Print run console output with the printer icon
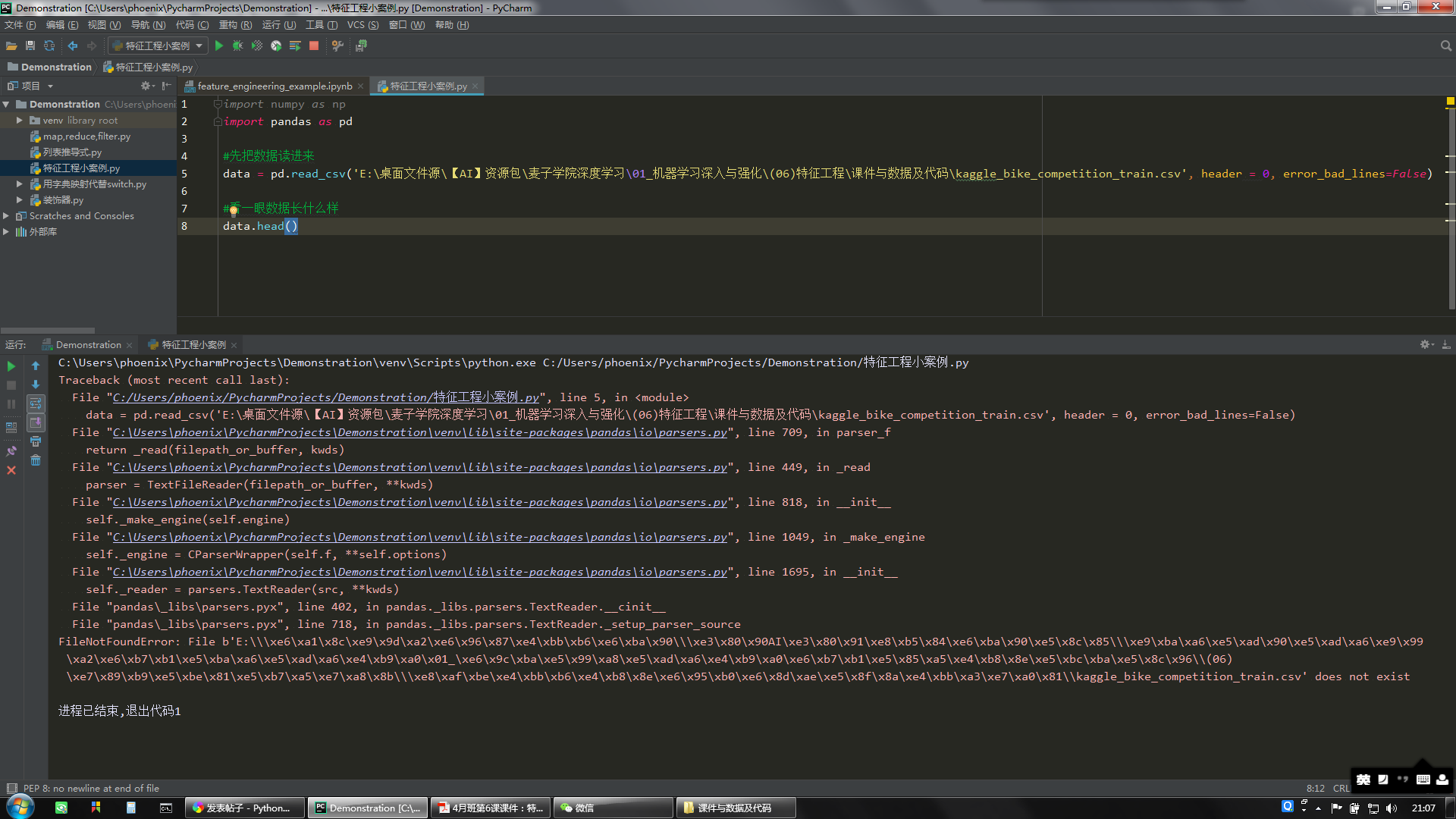This screenshot has height=819, width=1456. (x=36, y=441)
